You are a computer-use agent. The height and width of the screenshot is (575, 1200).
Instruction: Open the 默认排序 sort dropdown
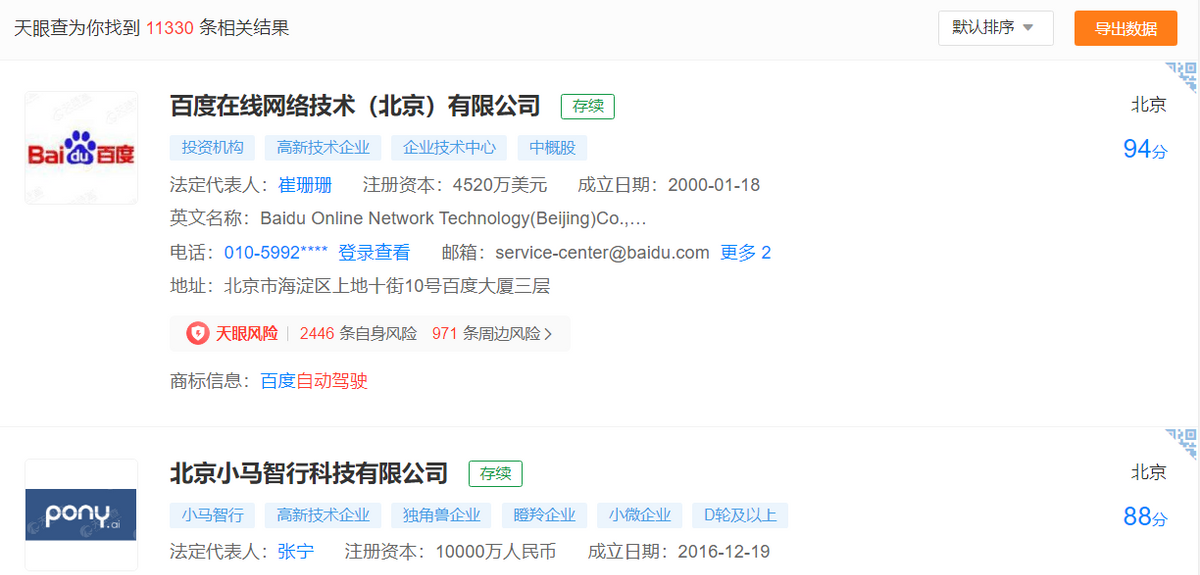(994, 28)
